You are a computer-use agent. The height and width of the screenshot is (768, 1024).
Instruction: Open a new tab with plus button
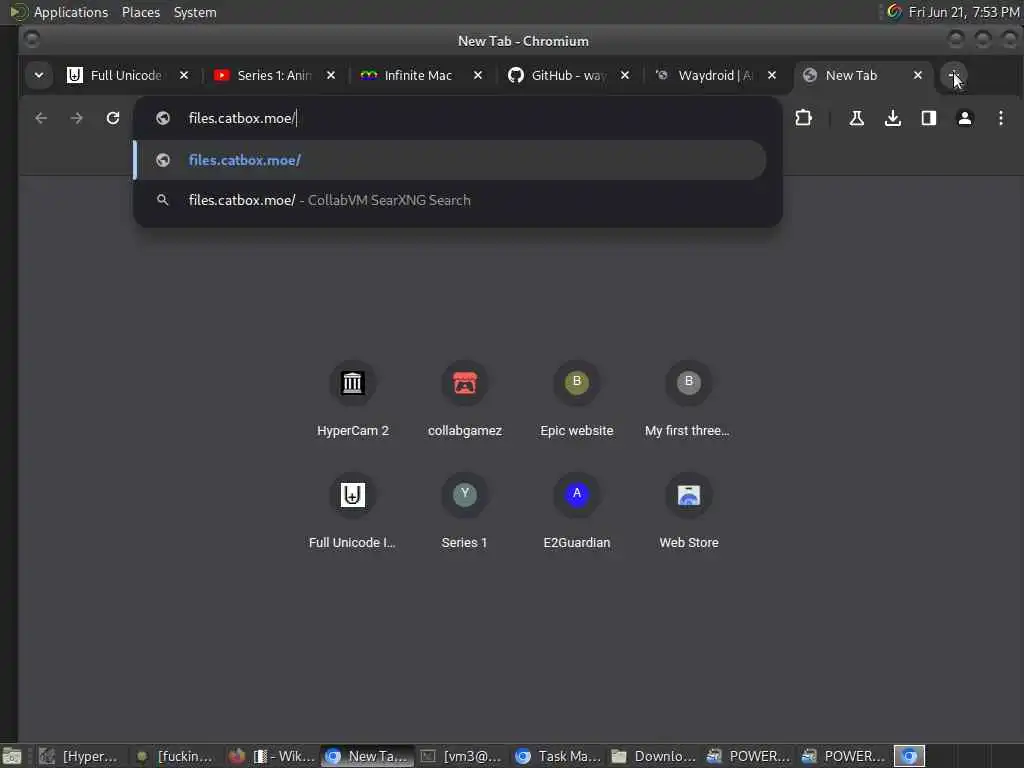tap(953, 75)
